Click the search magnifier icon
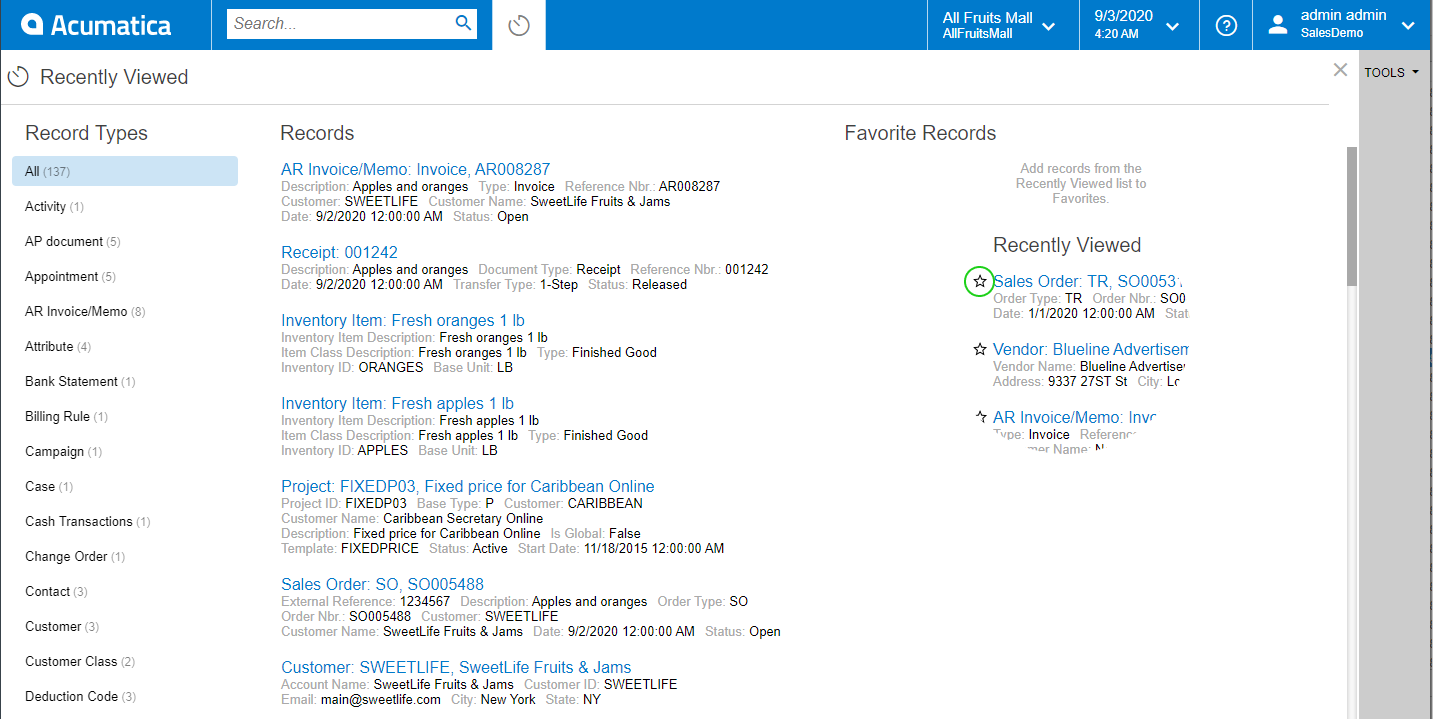Screen dimensions: 1433x719 [463, 23]
